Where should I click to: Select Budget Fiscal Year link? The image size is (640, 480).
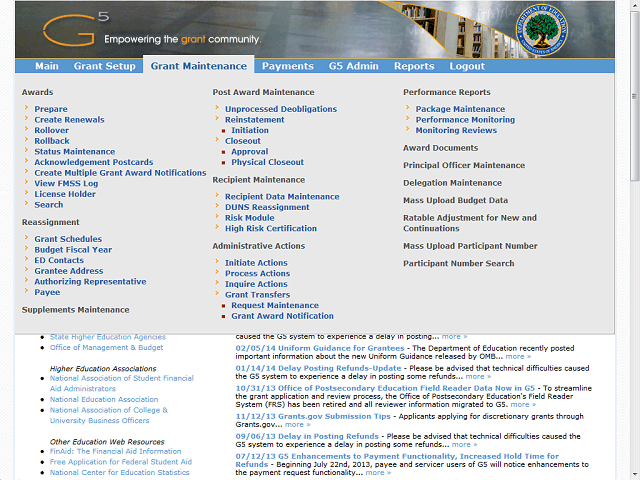73,249
